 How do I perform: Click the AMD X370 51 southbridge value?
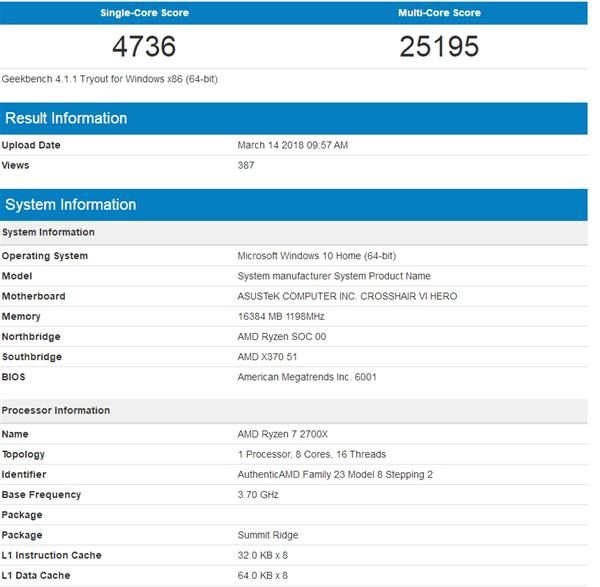pos(267,357)
